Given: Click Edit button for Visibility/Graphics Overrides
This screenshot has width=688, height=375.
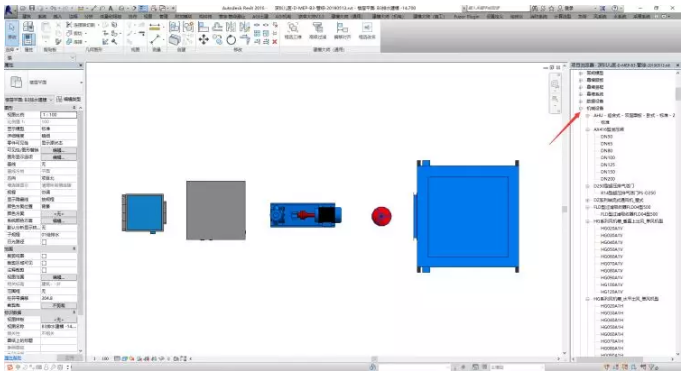Looking at the screenshot, I should click(59, 150).
